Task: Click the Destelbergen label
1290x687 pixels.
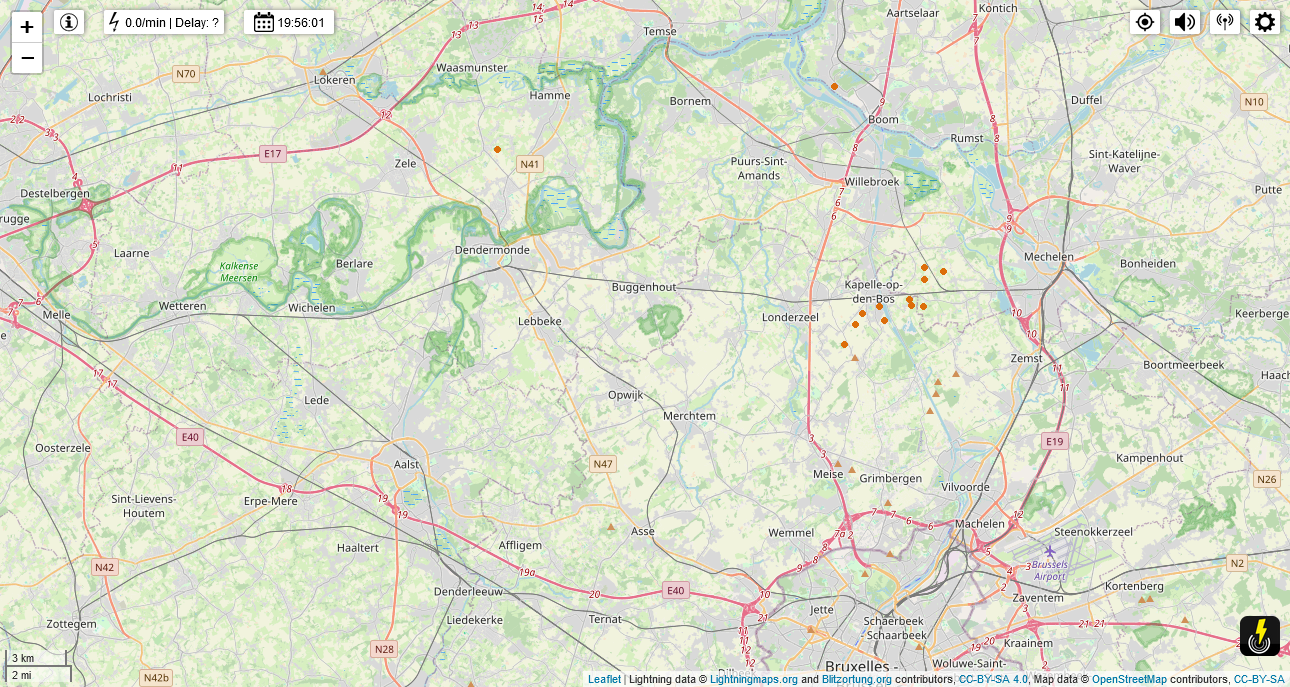Action: pos(55,193)
